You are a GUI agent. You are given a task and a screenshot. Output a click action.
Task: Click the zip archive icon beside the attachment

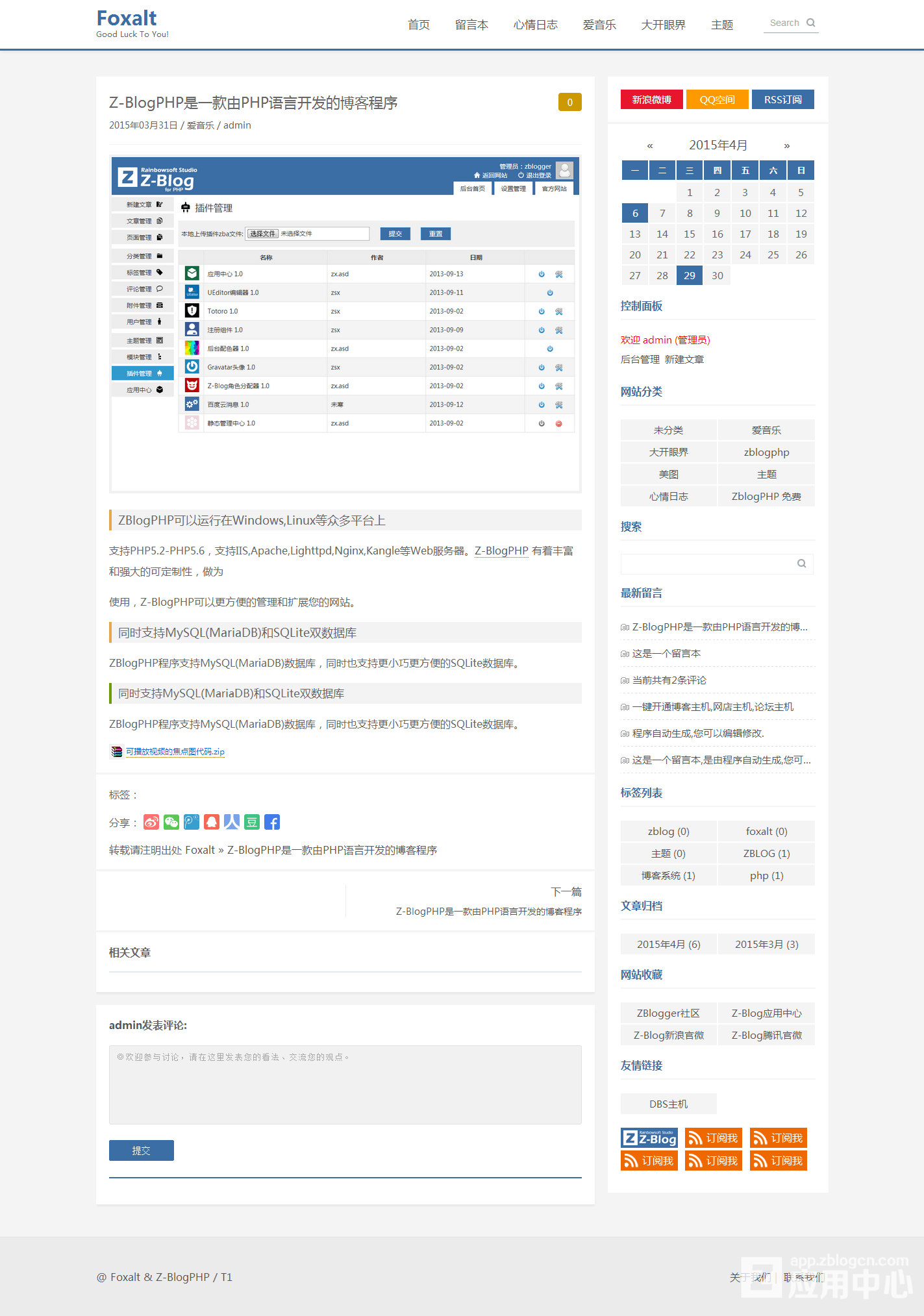click(117, 751)
